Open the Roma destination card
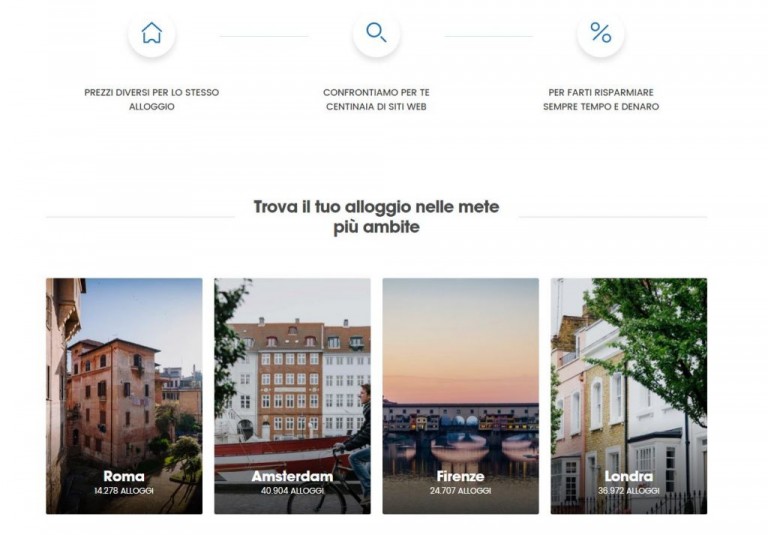Viewport: 768px width, 535px height. [x=124, y=396]
